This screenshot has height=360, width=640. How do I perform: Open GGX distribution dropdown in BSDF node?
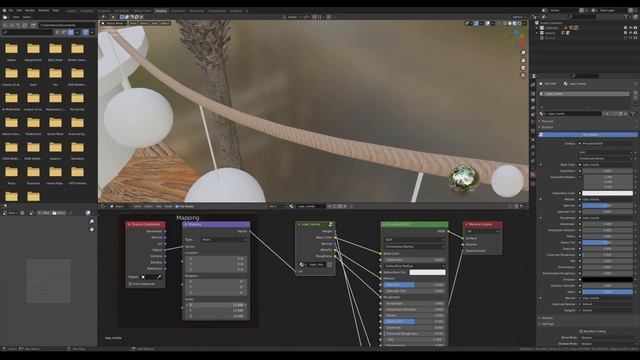(414, 240)
